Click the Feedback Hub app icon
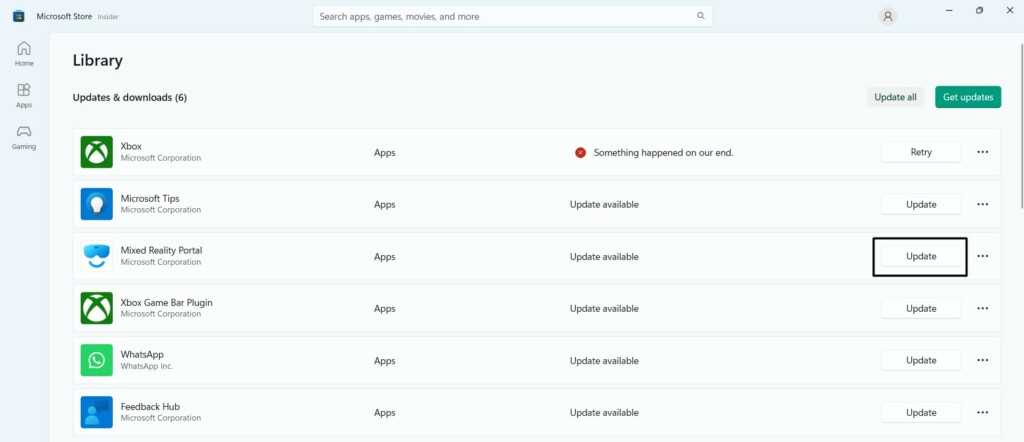The width and height of the screenshot is (1024, 442). (x=97, y=412)
